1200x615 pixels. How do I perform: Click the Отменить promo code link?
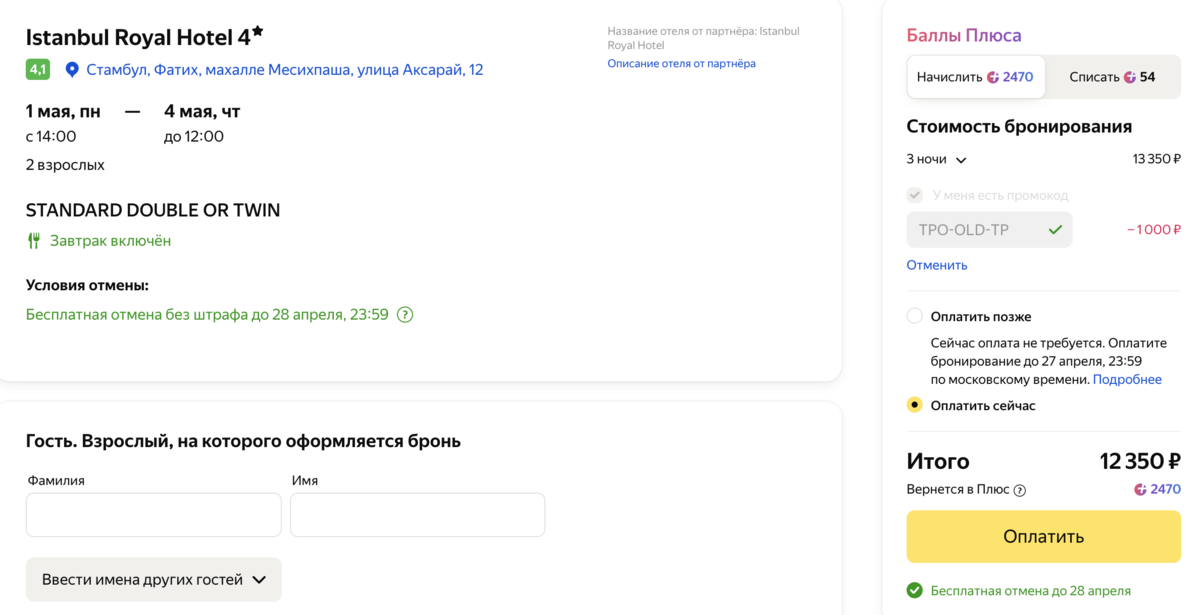(x=937, y=265)
